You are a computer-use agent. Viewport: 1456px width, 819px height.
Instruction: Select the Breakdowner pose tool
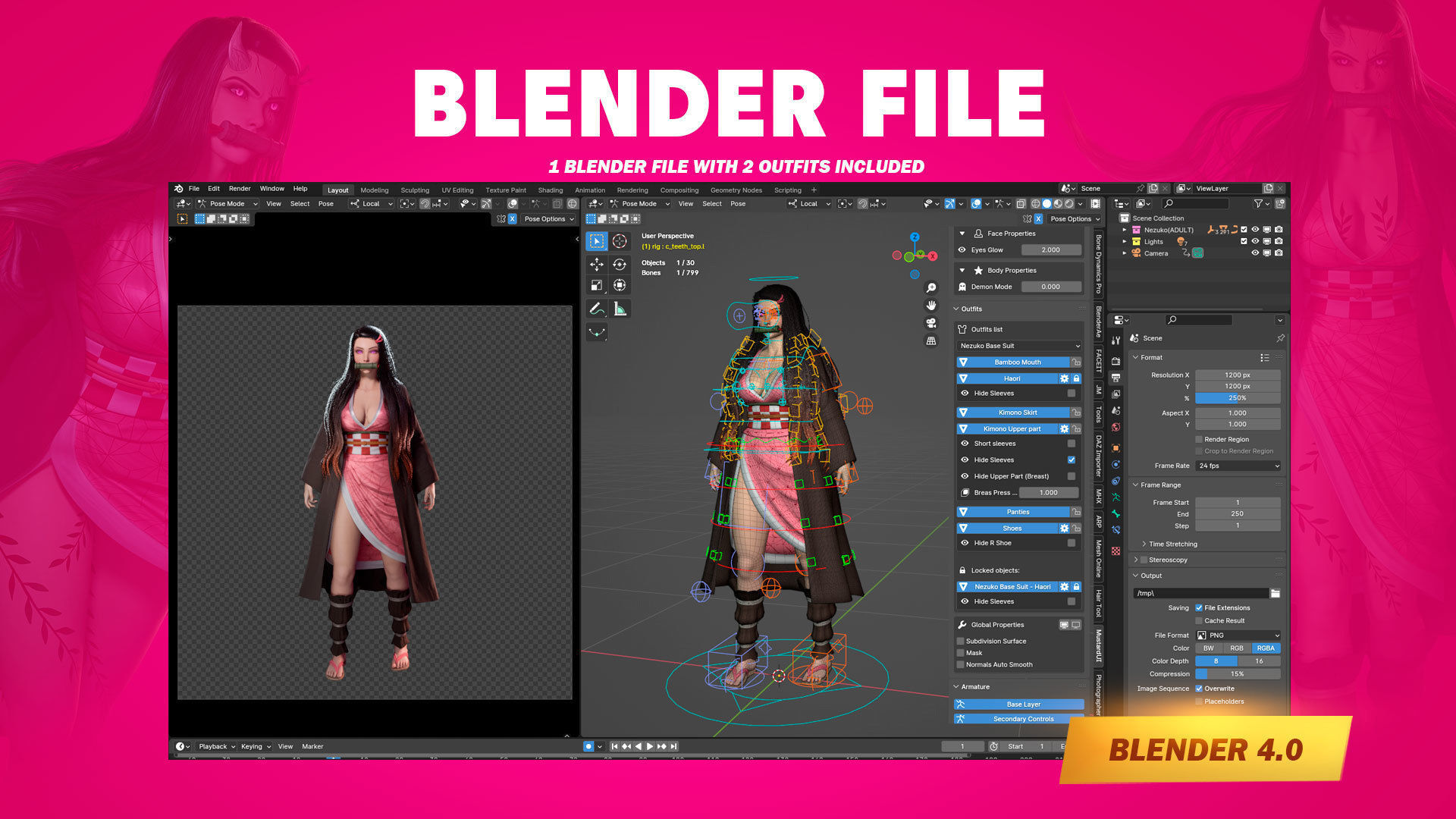point(597,332)
